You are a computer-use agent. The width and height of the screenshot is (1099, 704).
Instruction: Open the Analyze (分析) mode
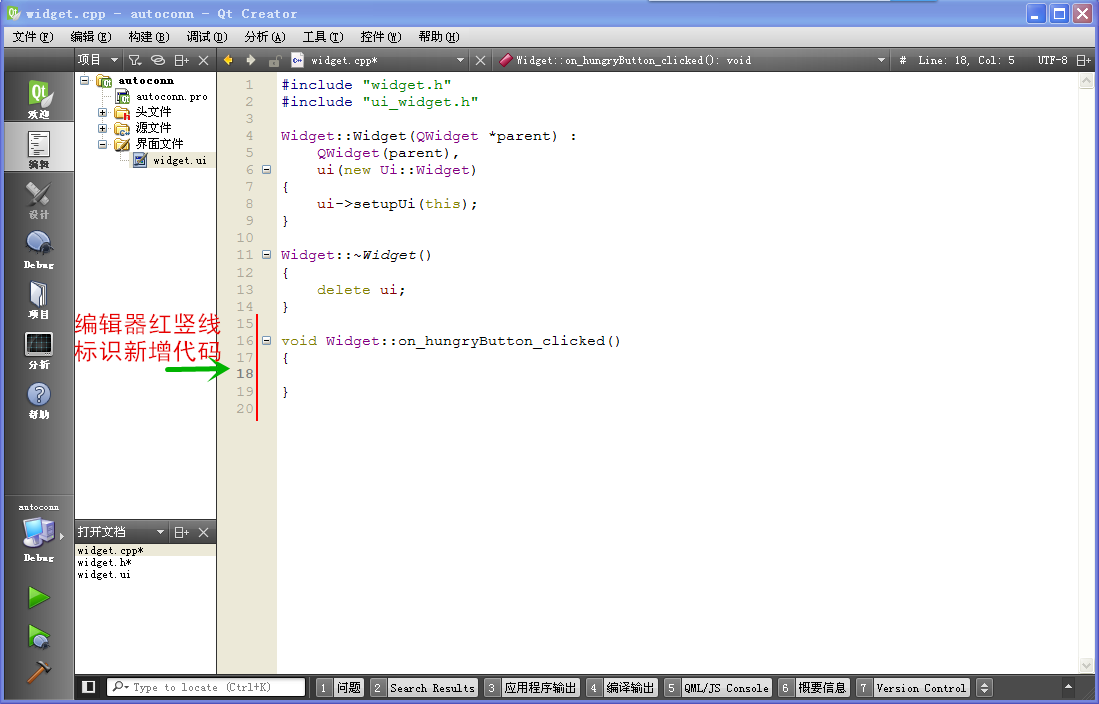coord(39,349)
